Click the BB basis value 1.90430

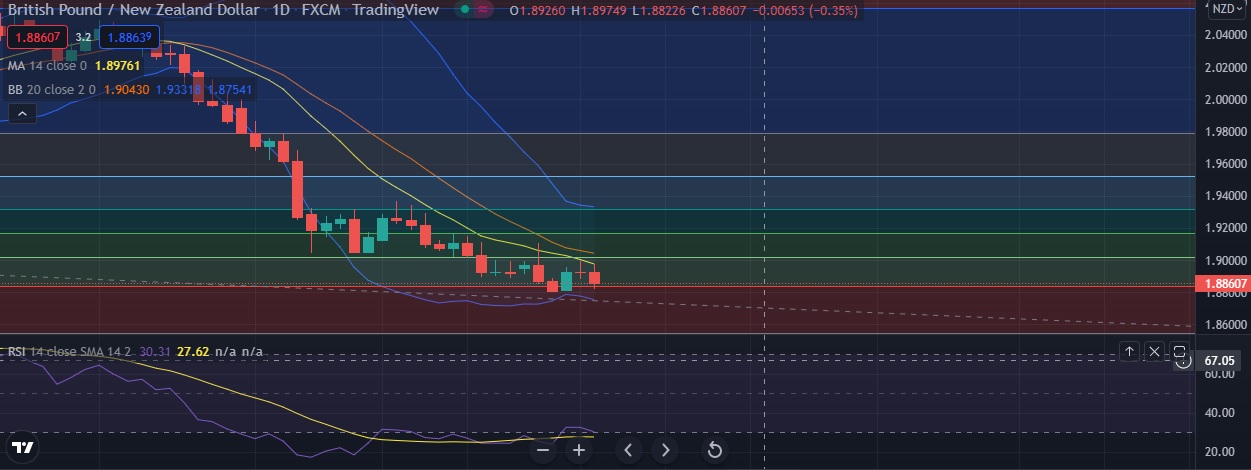click(127, 89)
